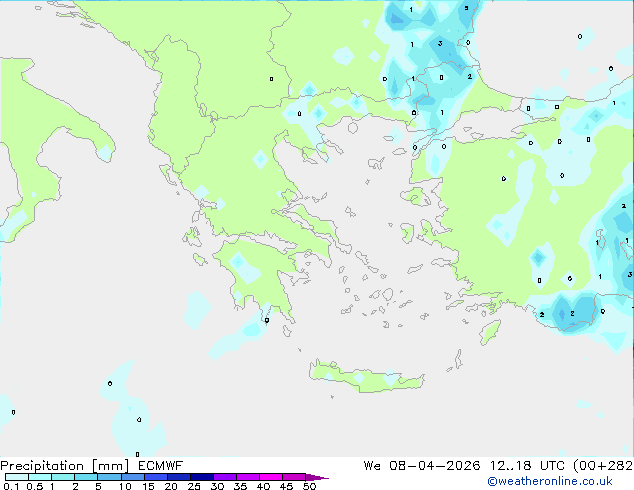Click the island of Rhodes on the map
The image size is (634, 490).
(x=490, y=332)
